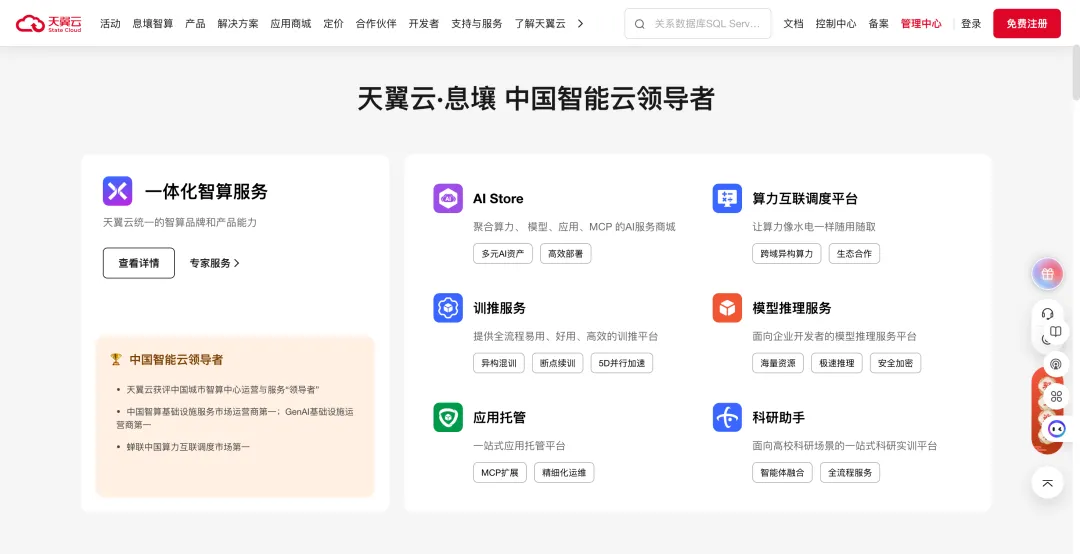Image resolution: width=1080 pixels, height=554 pixels.
Task: Open the 管理中心 link
Action: pyautogui.click(x=921, y=23)
